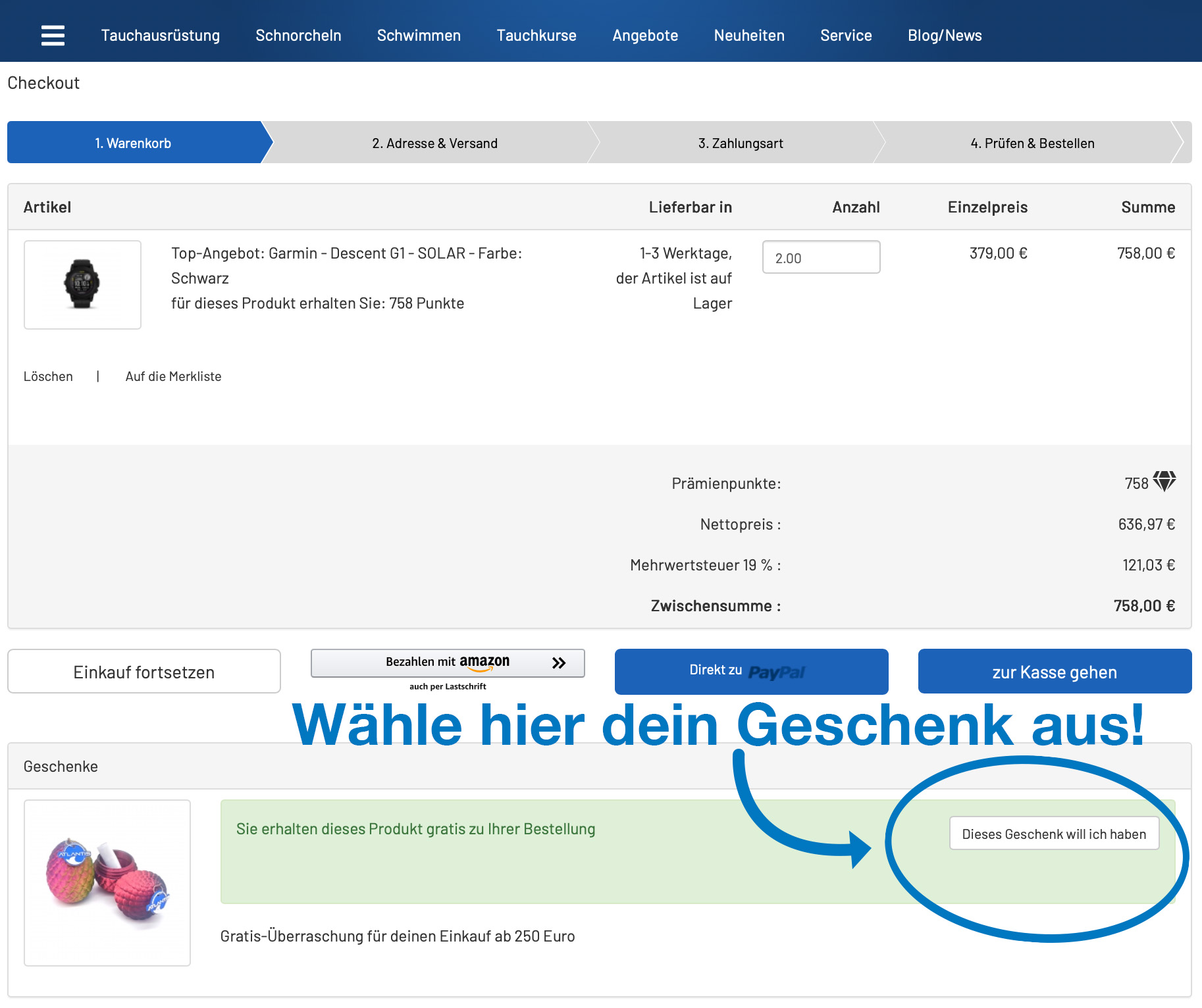Image resolution: width=1202 pixels, height=1008 pixels.
Task: Click the Prämienpunkte diamond icon
Action: coord(1164,482)
